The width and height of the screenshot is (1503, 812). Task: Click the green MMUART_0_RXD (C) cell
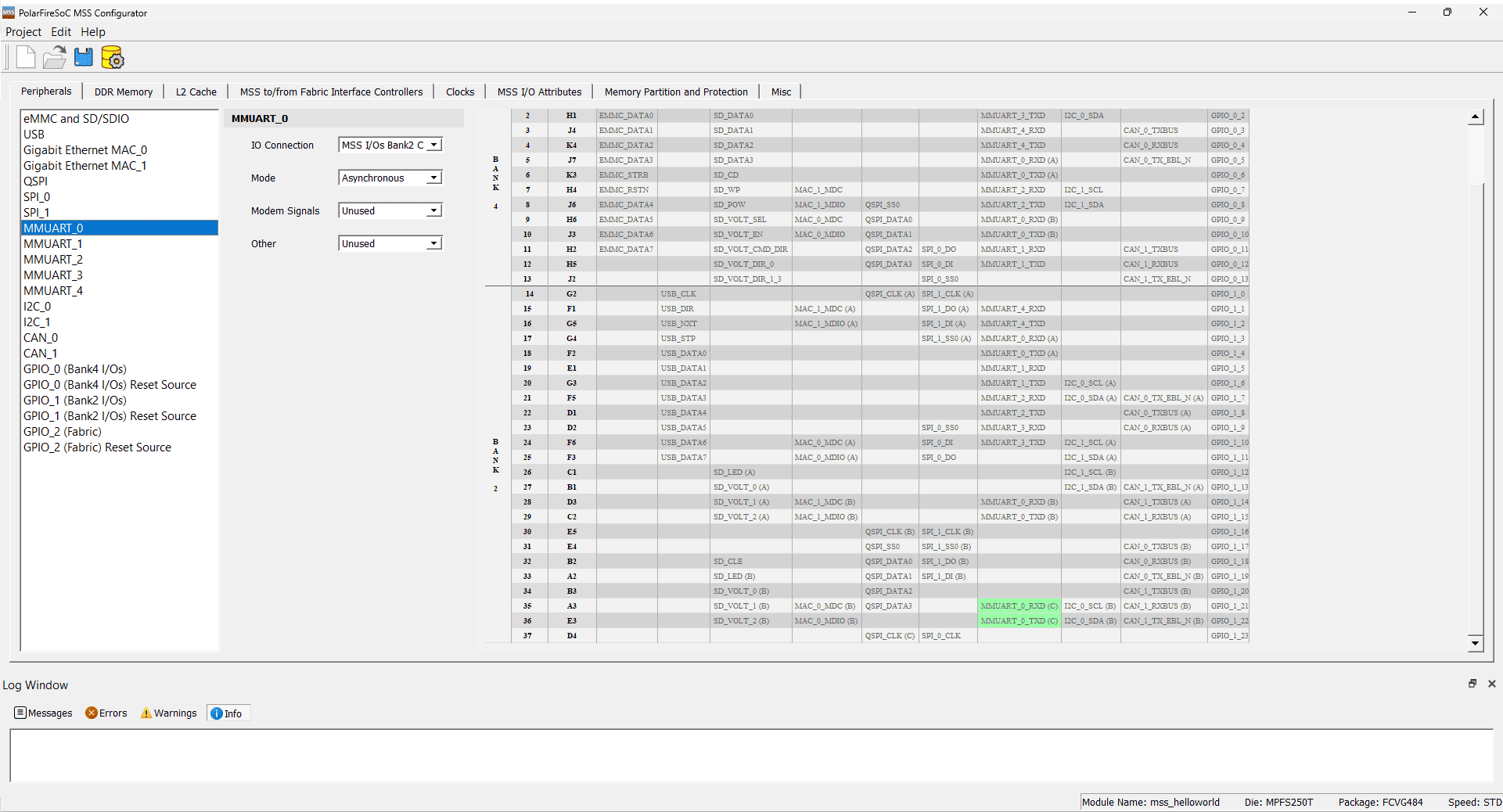[1019, 606]
